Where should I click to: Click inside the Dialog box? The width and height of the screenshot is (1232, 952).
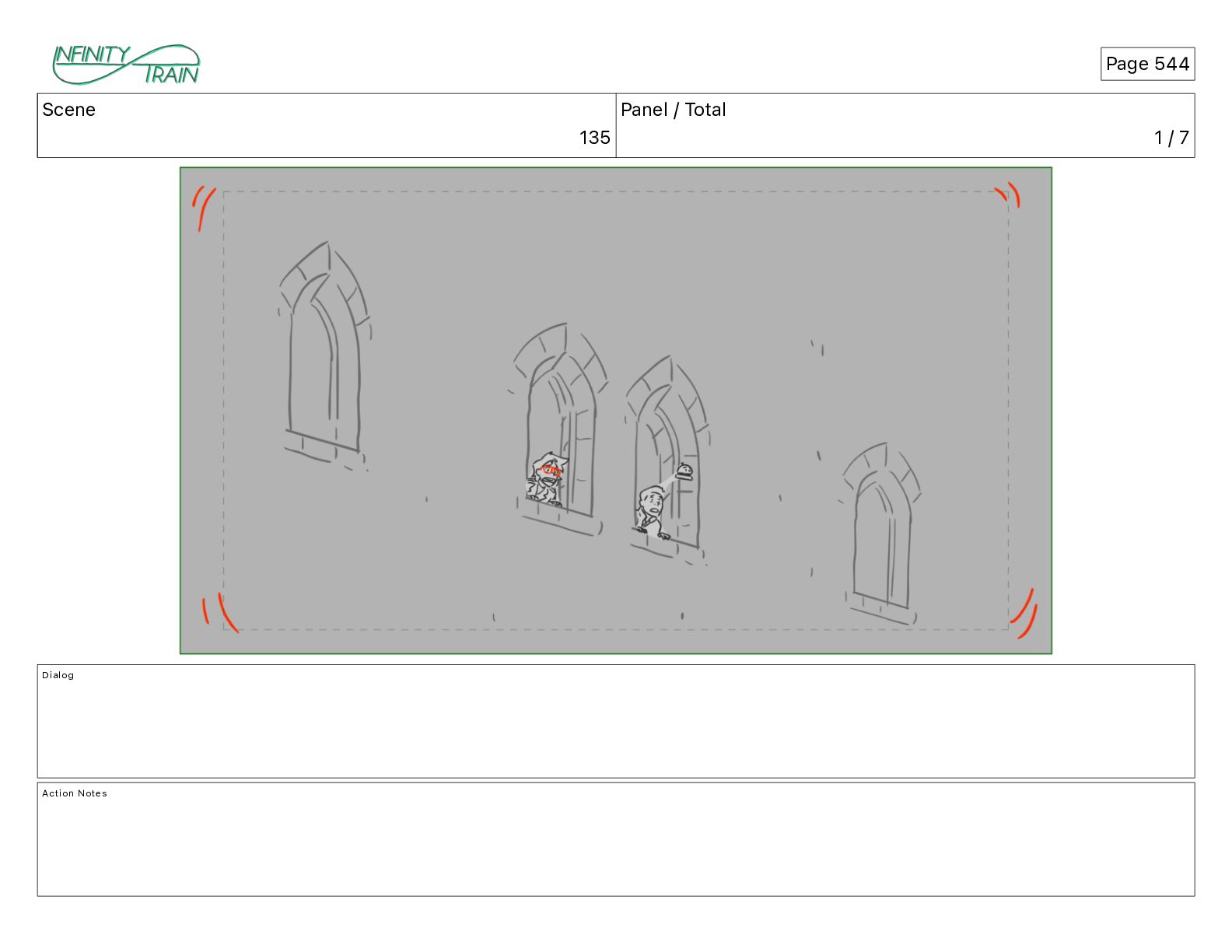click(x=616, y=721)
